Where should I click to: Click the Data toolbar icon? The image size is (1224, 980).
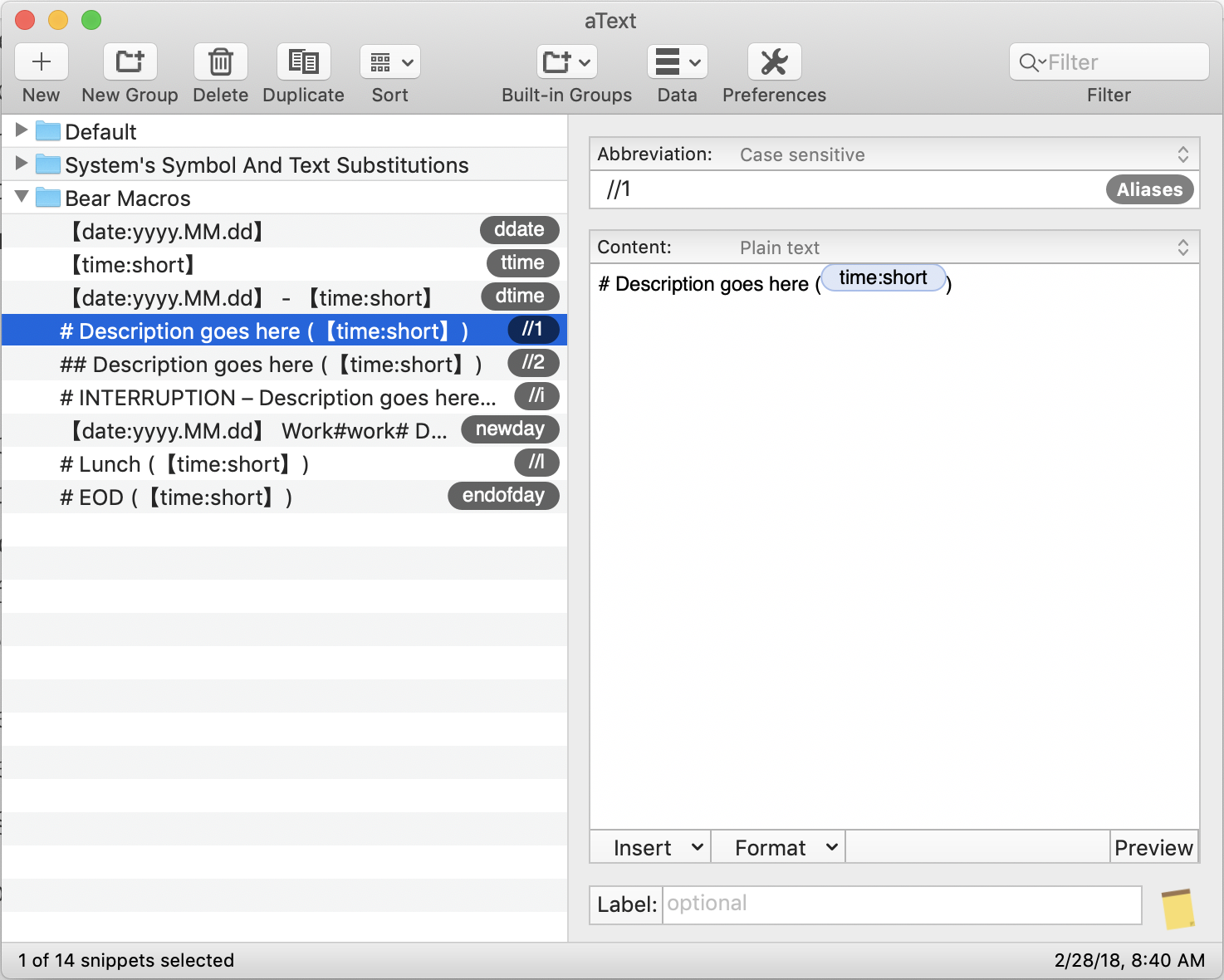click(669, 61)
